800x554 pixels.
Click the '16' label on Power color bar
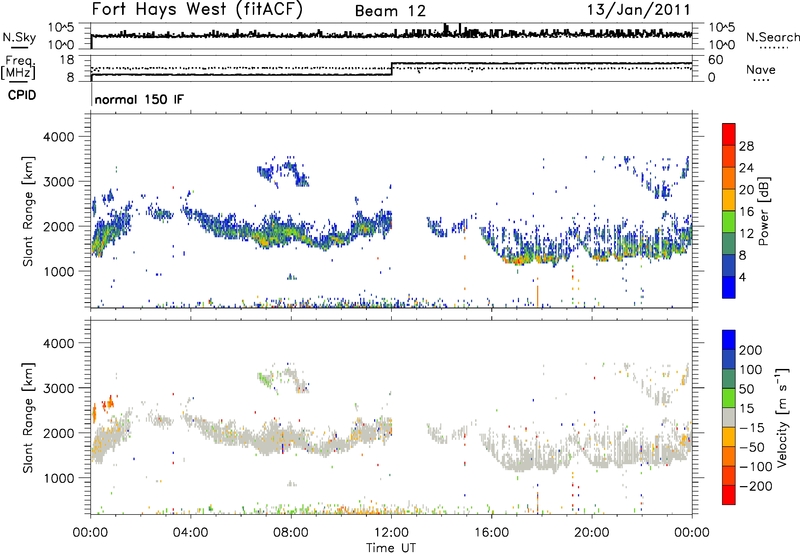point(746,212)
